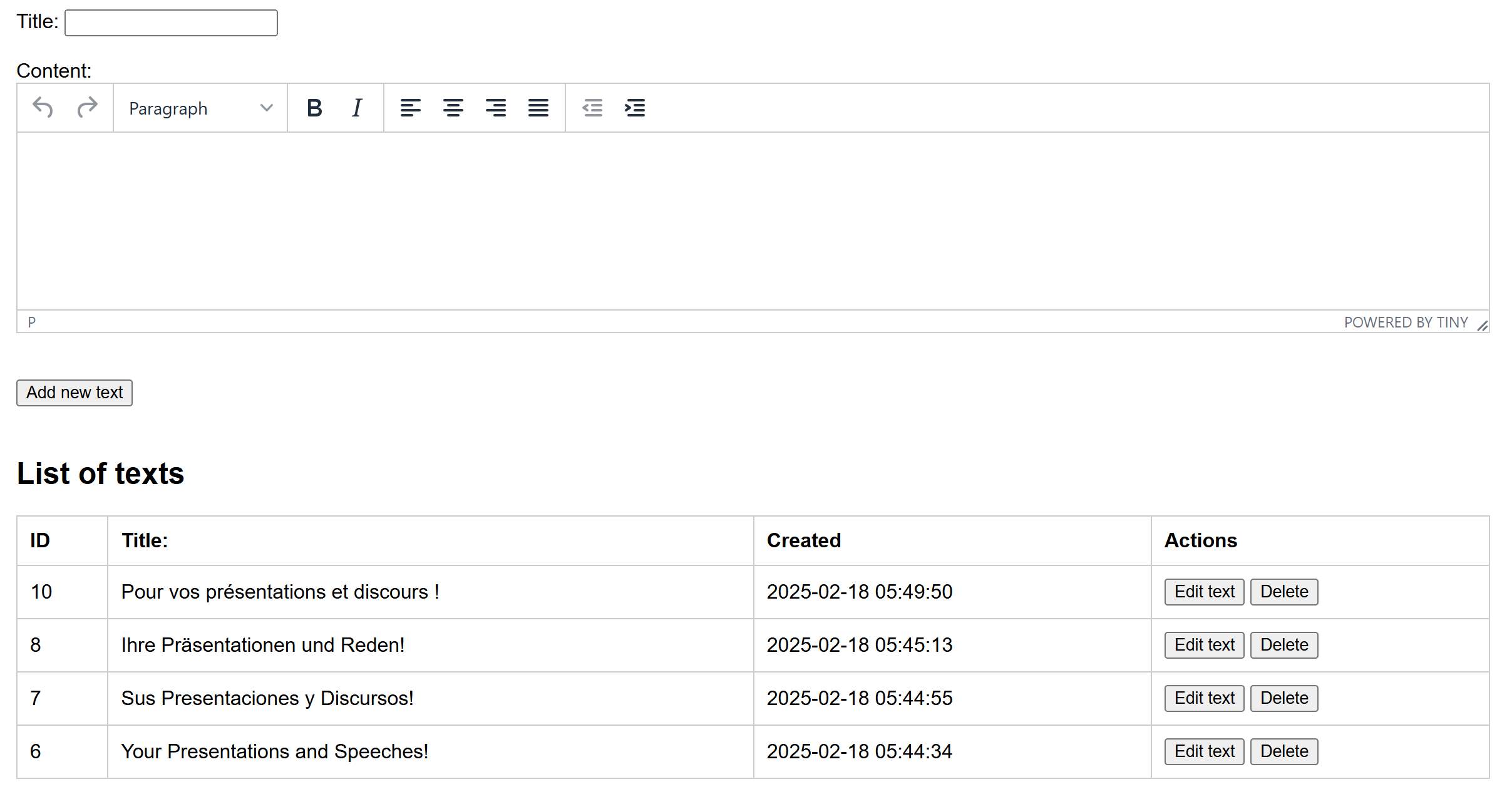
Task: Center align the text
Action: [x=453, y=108]
